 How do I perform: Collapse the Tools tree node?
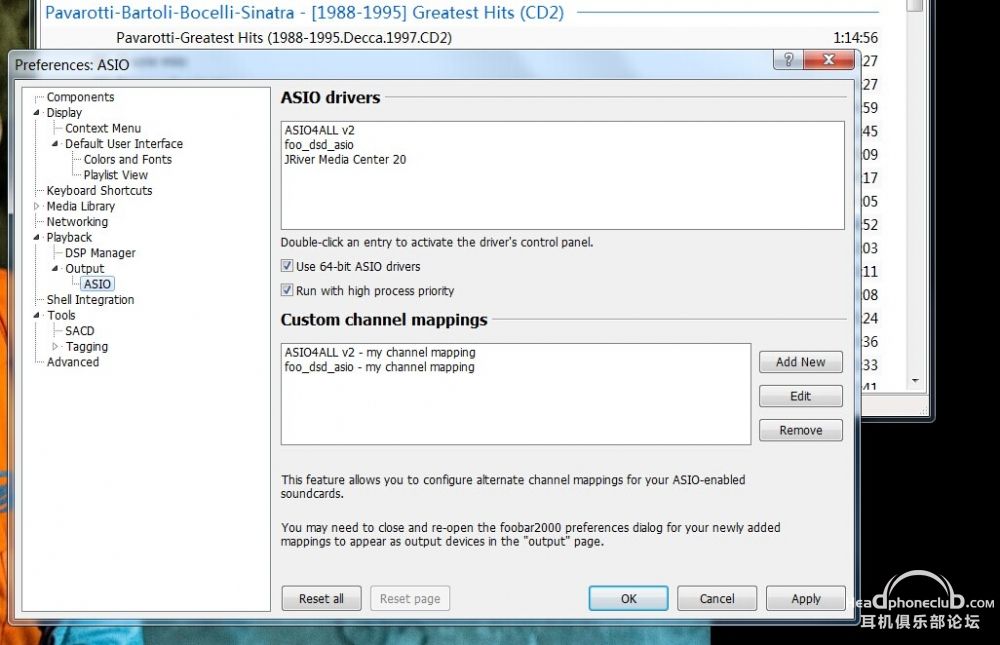coord(36,316)
